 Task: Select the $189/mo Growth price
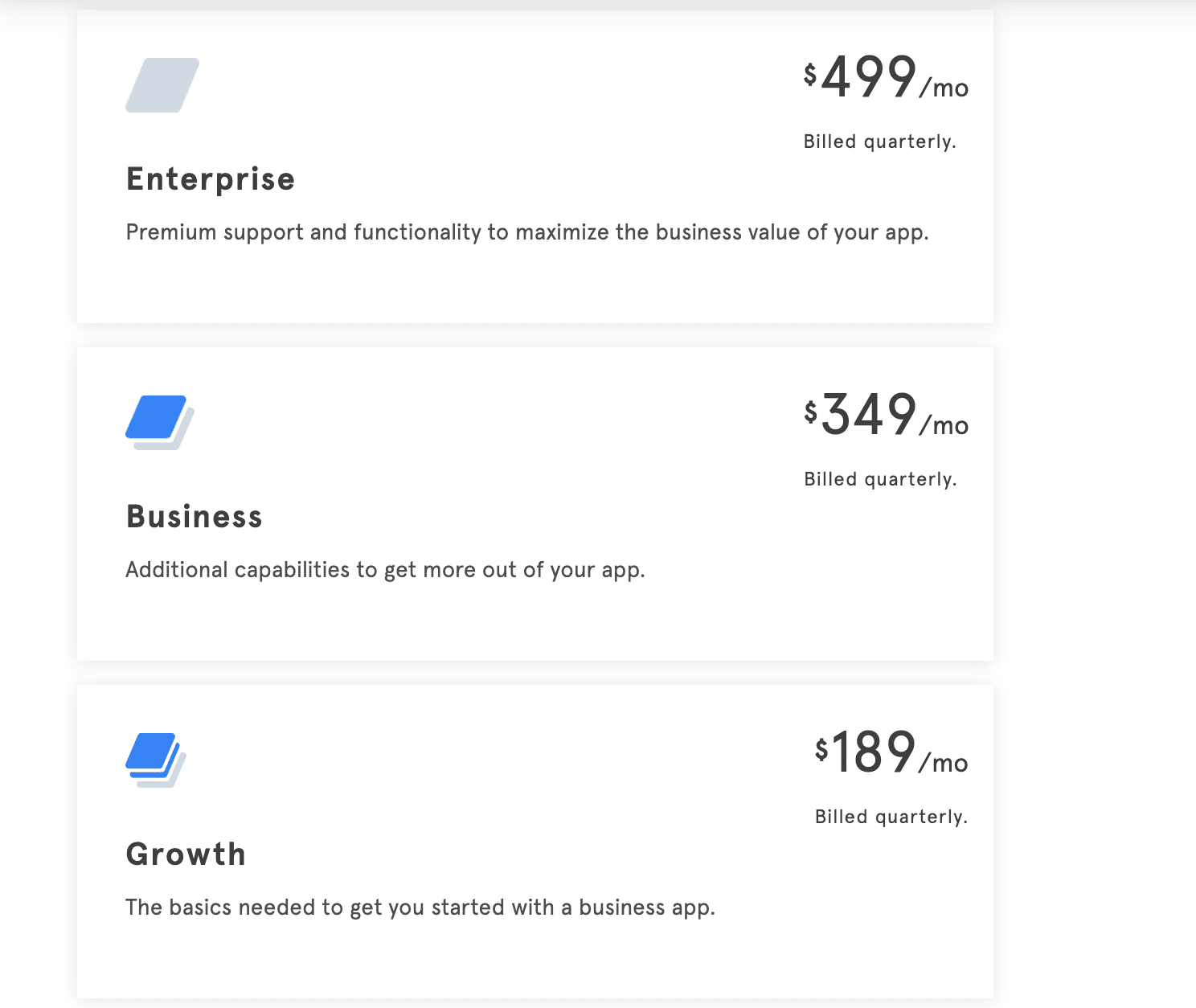[x=891, y=753]
